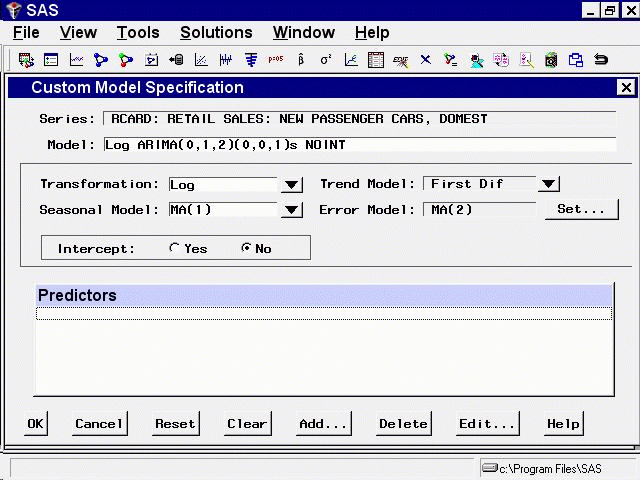The height and width of the screenshot is (480, 640).
Task: Open the View menu
Action: point(78,32)
